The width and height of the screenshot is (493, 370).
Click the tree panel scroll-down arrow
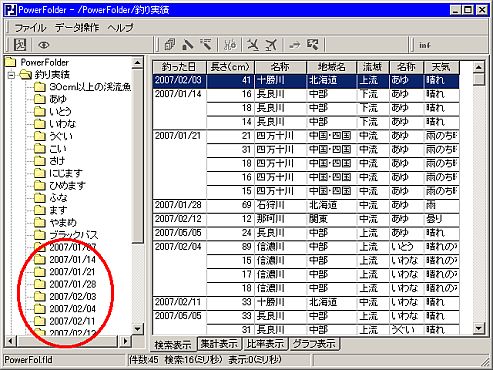138,329
